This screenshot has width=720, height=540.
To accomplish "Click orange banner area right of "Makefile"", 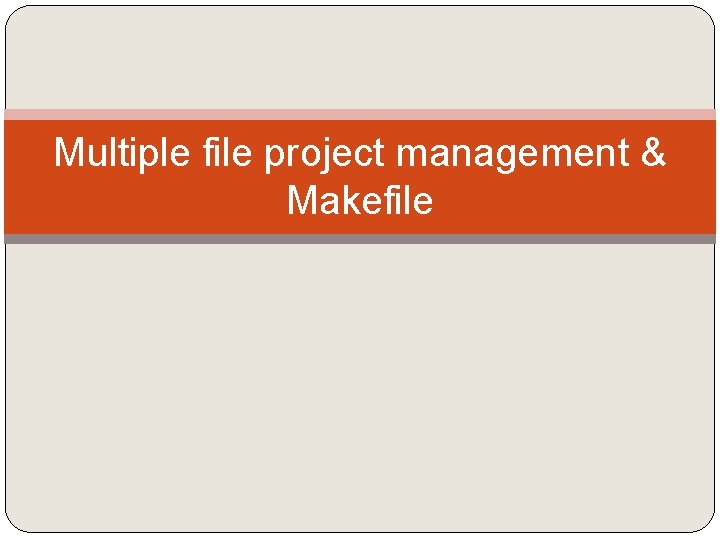I will coord(574,200).
